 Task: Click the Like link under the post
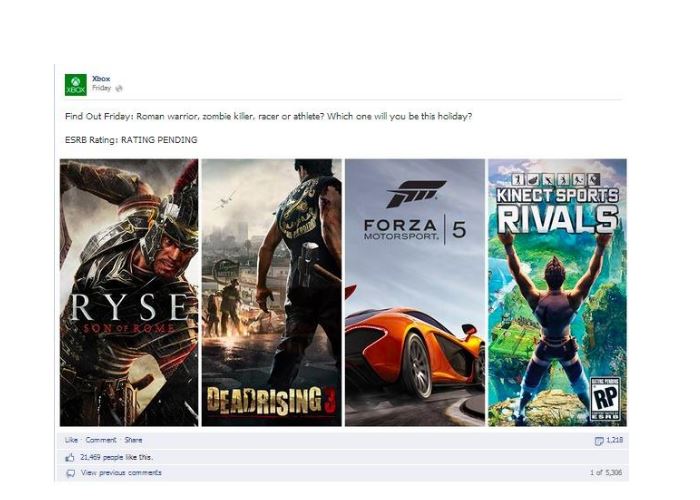[x=71, y=440]
